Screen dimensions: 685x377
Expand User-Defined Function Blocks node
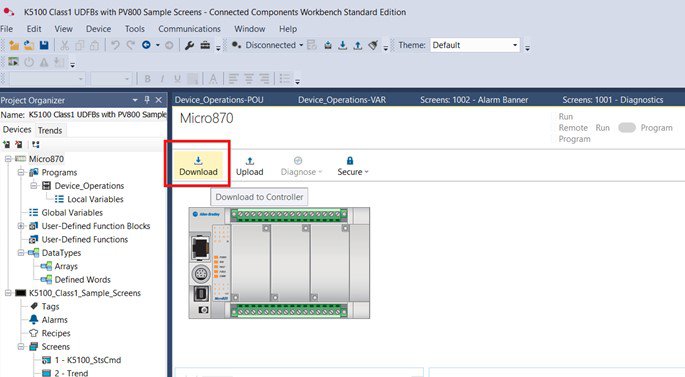click(21, 226)
